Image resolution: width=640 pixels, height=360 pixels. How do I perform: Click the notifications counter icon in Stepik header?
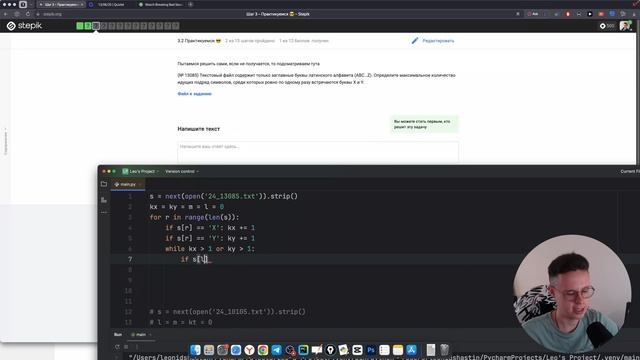click(607, 26)
